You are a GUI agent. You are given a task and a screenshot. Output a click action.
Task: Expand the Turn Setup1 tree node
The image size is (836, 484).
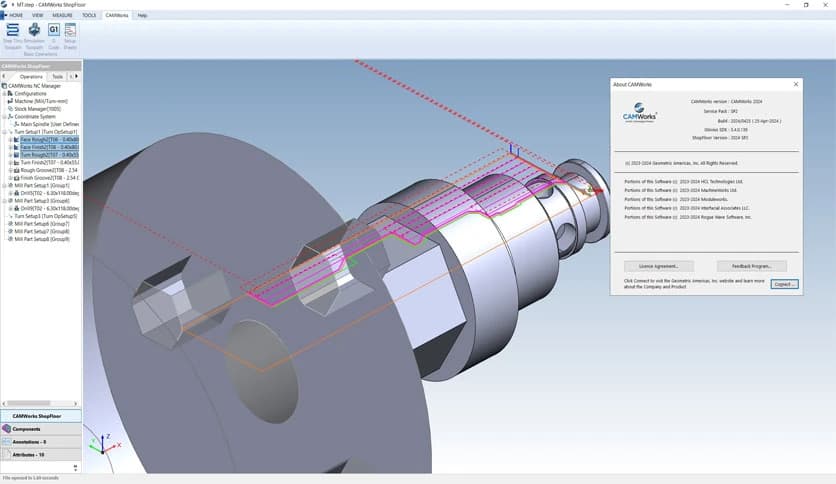click(x=4, y=131)
